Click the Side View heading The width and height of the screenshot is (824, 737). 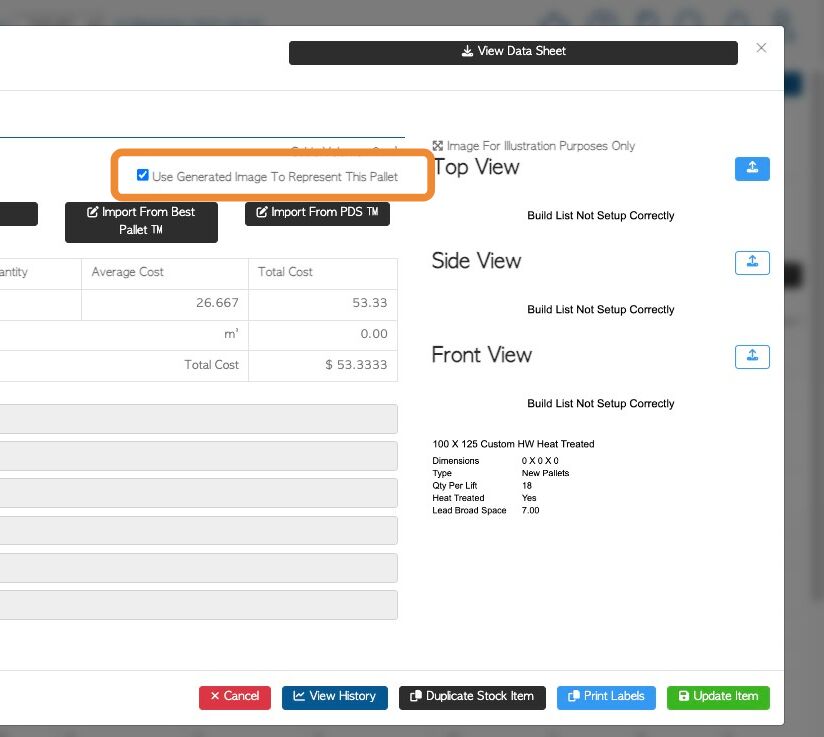click(476, 261)
